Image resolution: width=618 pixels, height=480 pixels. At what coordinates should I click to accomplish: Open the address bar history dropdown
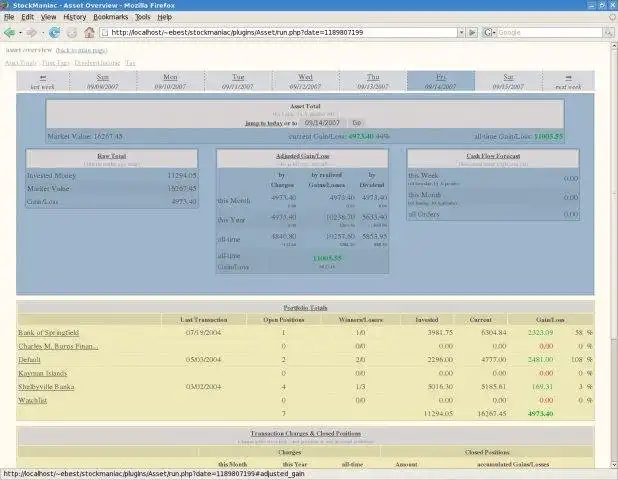pos(461,33)
